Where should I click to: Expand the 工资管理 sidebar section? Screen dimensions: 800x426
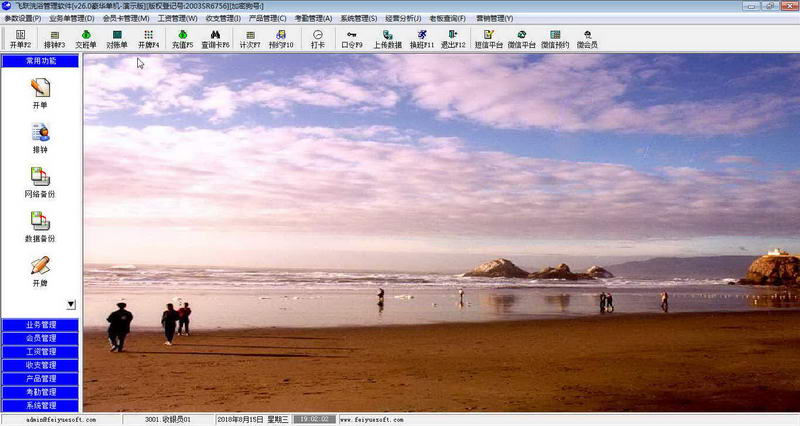point(40,352)
